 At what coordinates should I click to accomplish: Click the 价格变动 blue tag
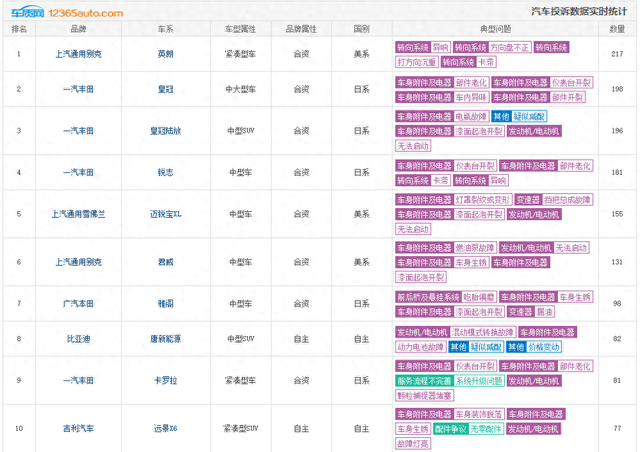point(544,347)
